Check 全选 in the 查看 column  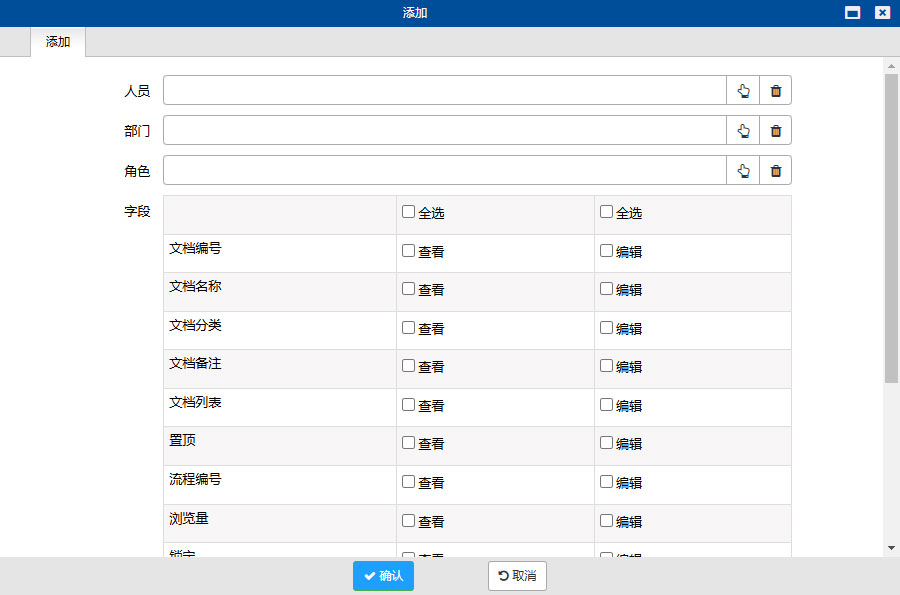click(408, 212)
